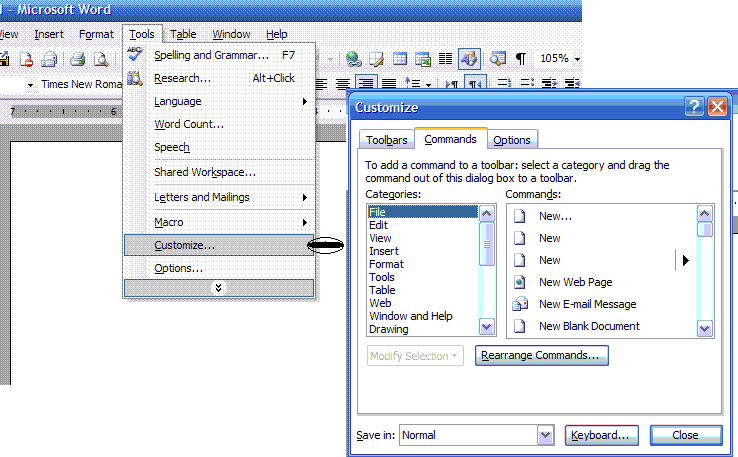Choose Research from Tools menu

tap(219, 78)
